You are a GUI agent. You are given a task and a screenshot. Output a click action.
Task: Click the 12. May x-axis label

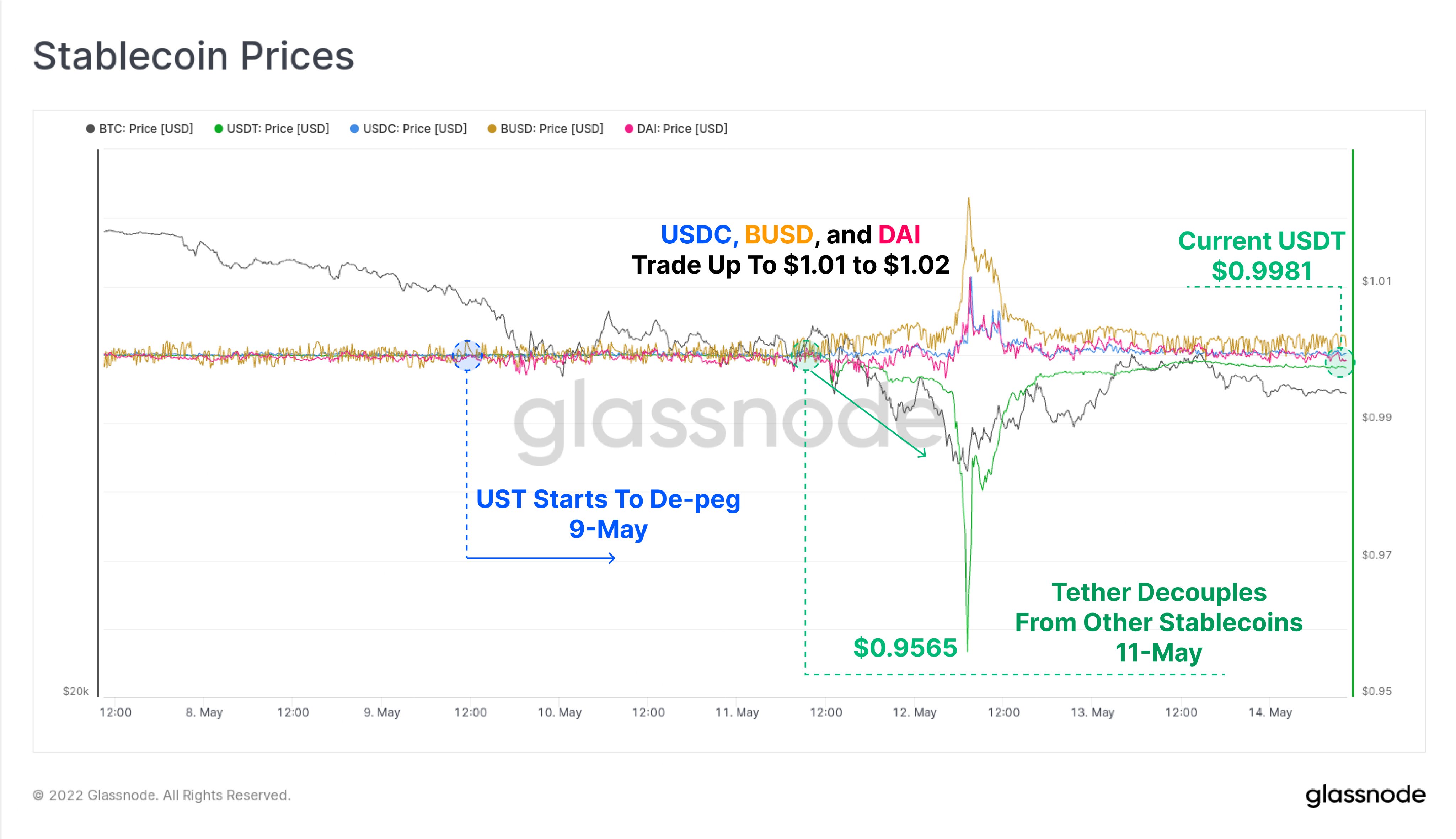click(x=915, y=712)
